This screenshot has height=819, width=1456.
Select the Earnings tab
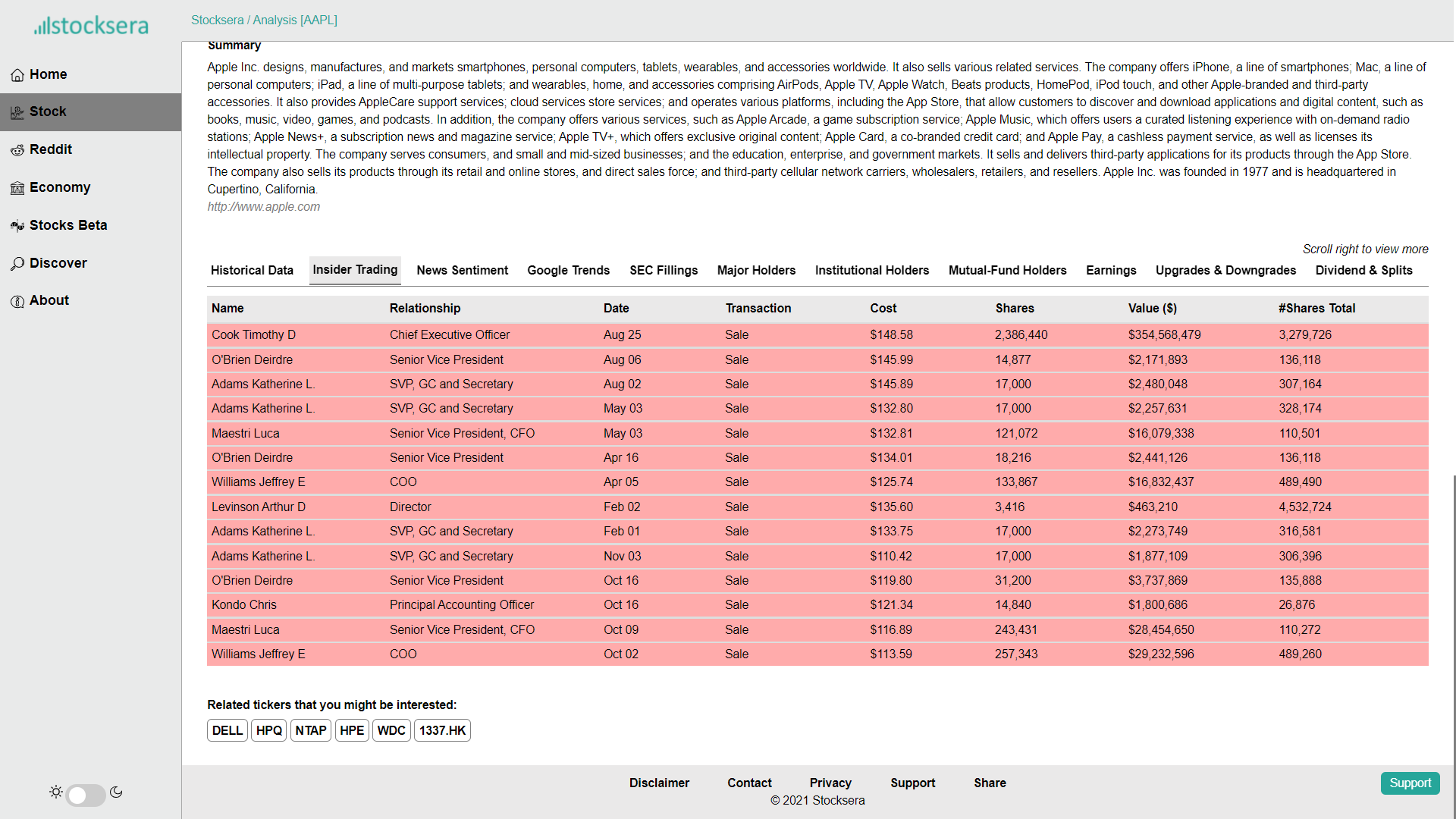coord(1111,271)
